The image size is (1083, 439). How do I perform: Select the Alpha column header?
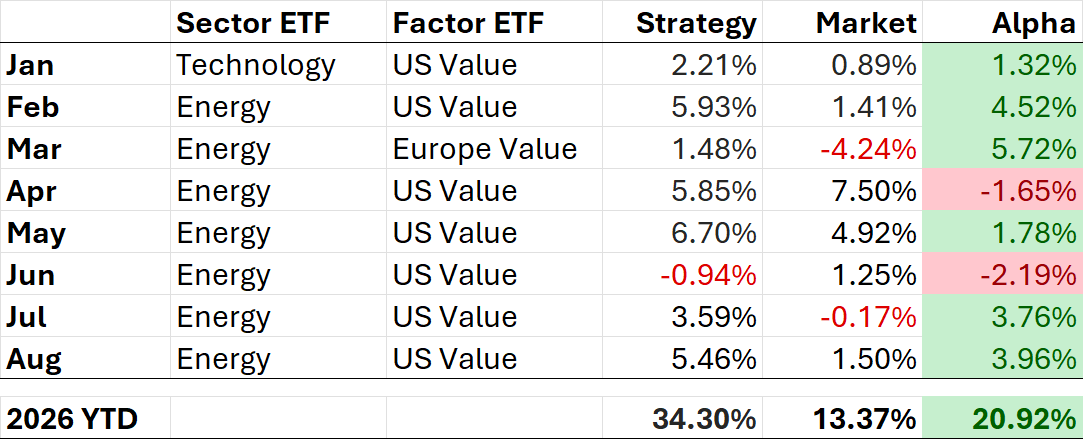1034,23
